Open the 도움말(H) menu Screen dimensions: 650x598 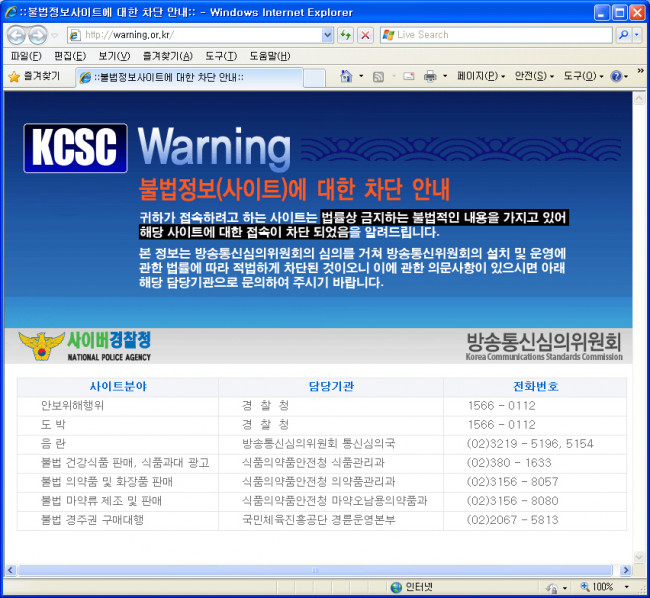270,56
